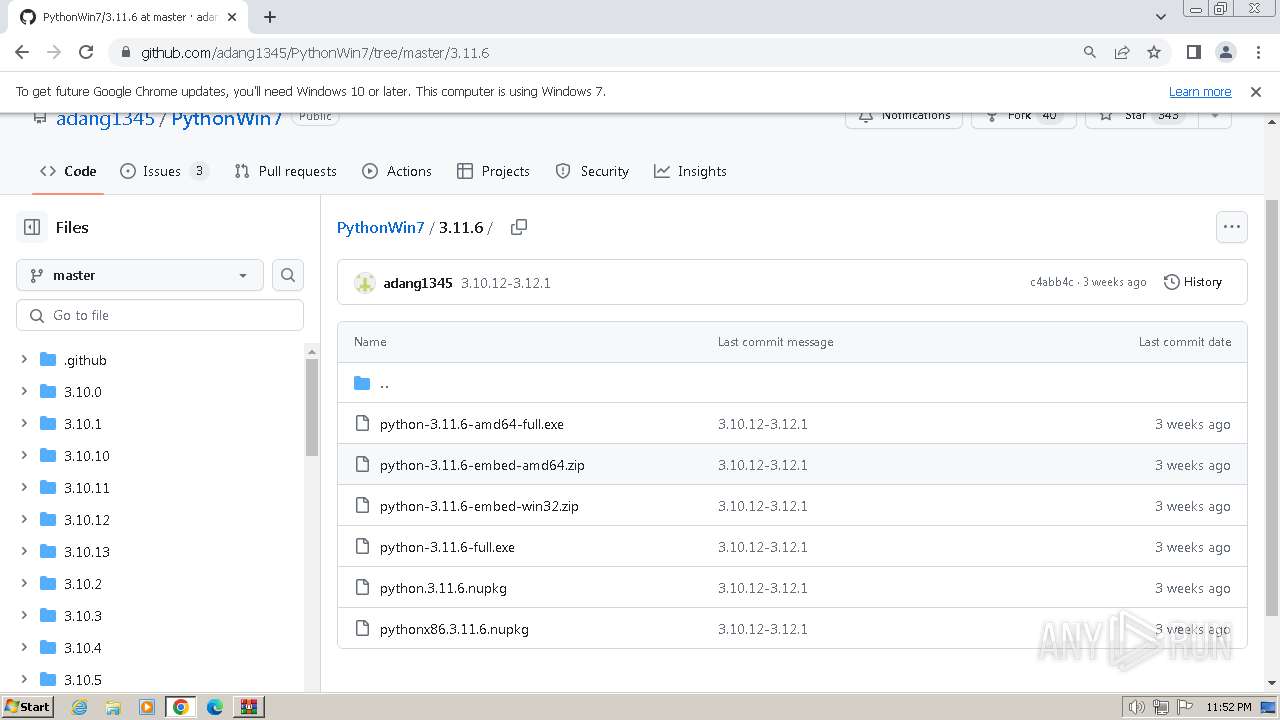This screenshot has height=720, width=1280.
Task: Open the master branch dropdown
Action: 140,275
